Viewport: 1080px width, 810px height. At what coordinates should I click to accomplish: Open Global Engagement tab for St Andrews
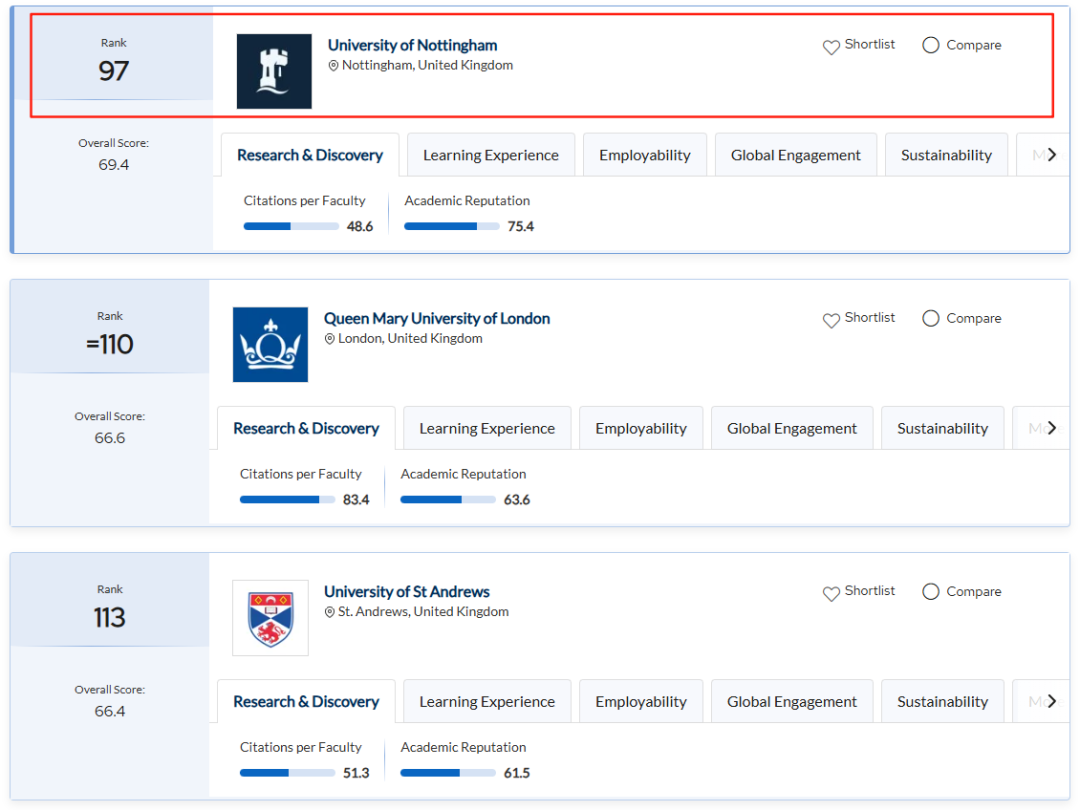click(x=792, y=701)
